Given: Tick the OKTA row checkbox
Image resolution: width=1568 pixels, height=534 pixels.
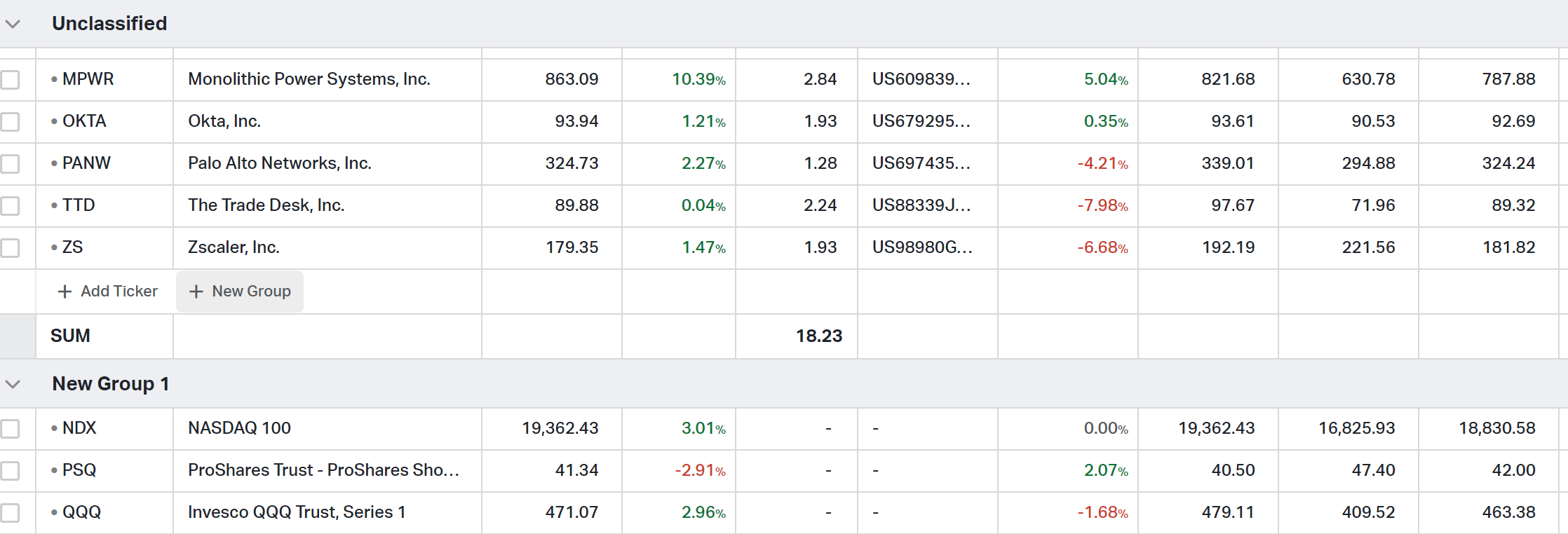Looking at the screenshot, I should tap(10, 122).
